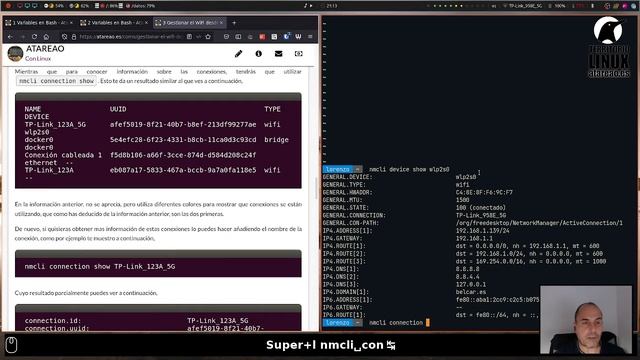640x360 pixels.
Task: Click terminal GENERAL.CON-PATH value
Action: click(x=539, y=223)
